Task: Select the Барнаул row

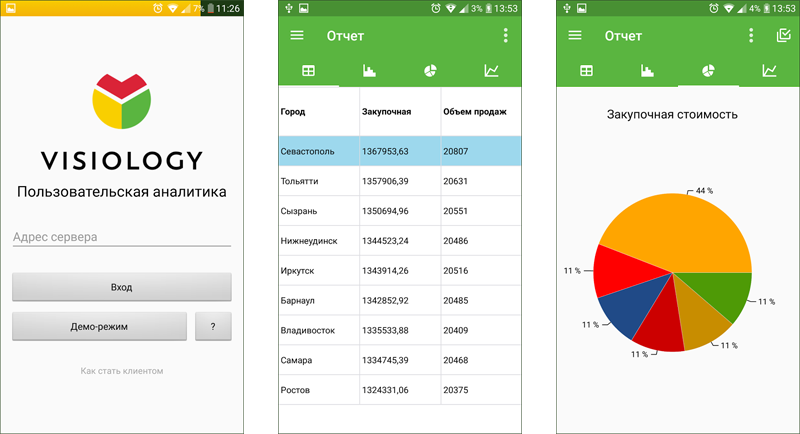Action: [x=400, y=300]
